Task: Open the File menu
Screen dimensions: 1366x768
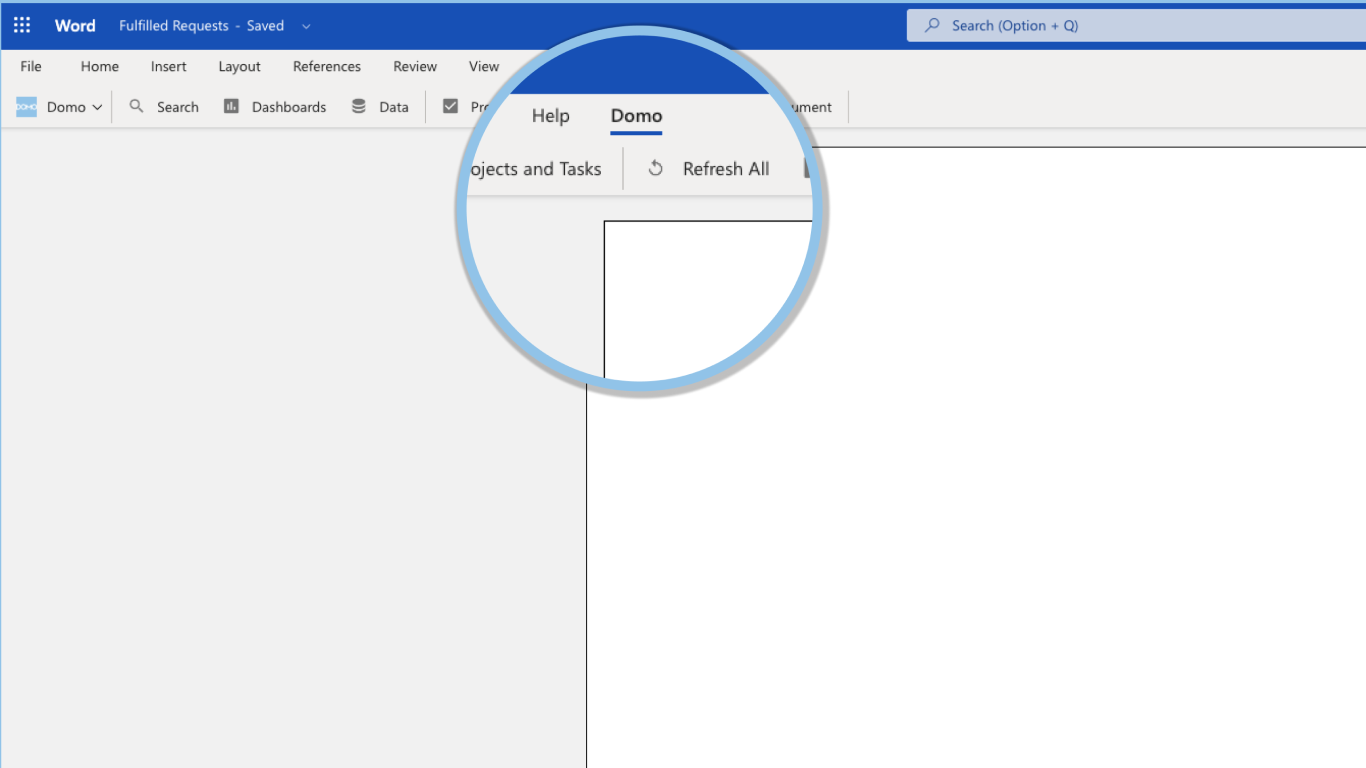Action: 31,66
